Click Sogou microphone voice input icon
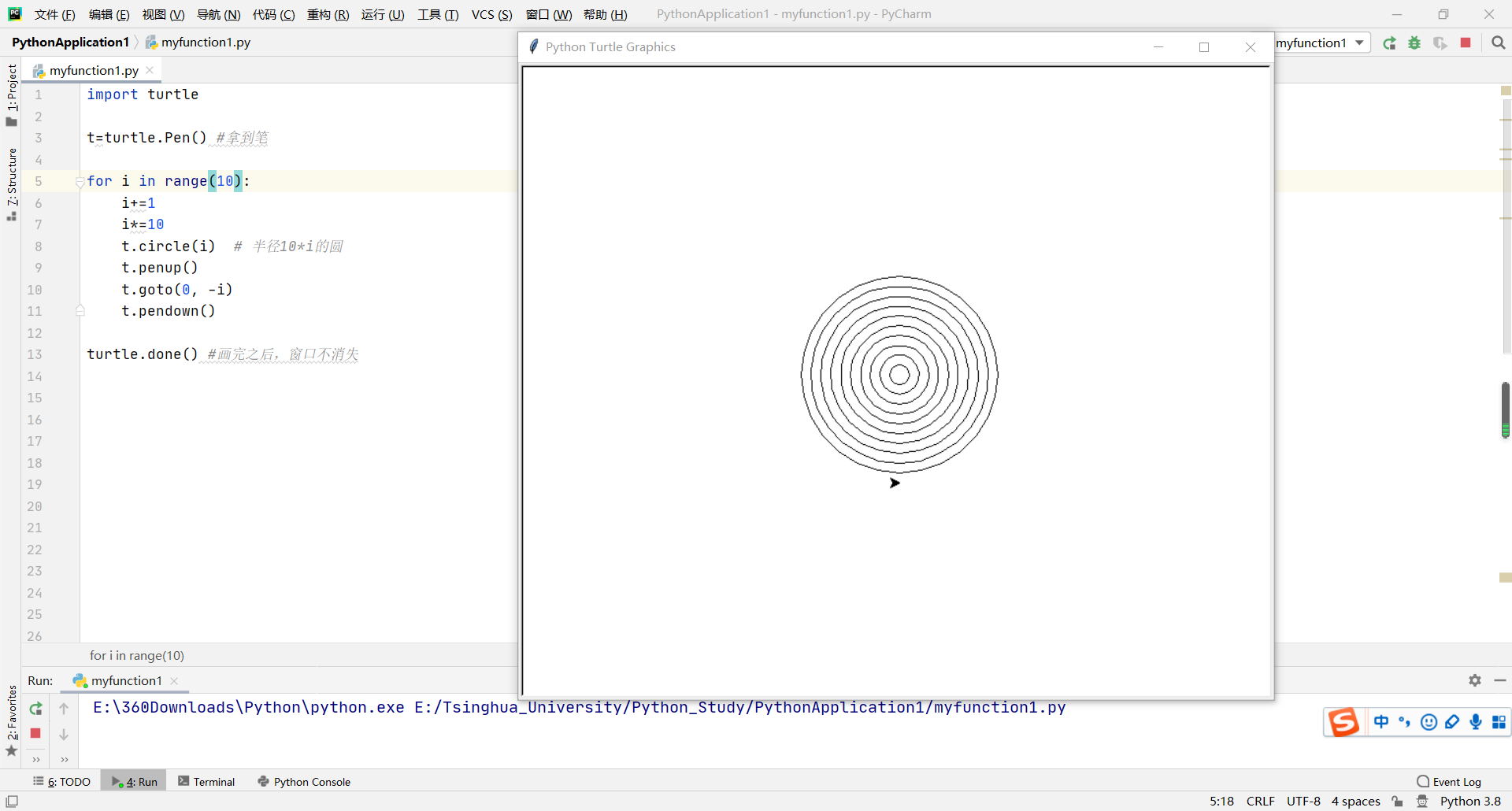 coord(1476,722)
